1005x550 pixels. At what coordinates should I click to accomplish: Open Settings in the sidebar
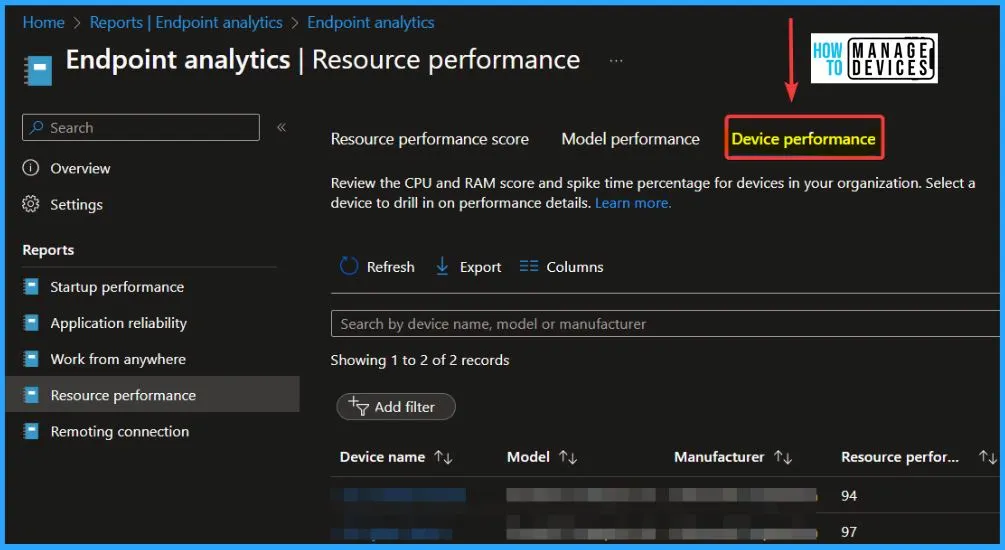[76, 204]
